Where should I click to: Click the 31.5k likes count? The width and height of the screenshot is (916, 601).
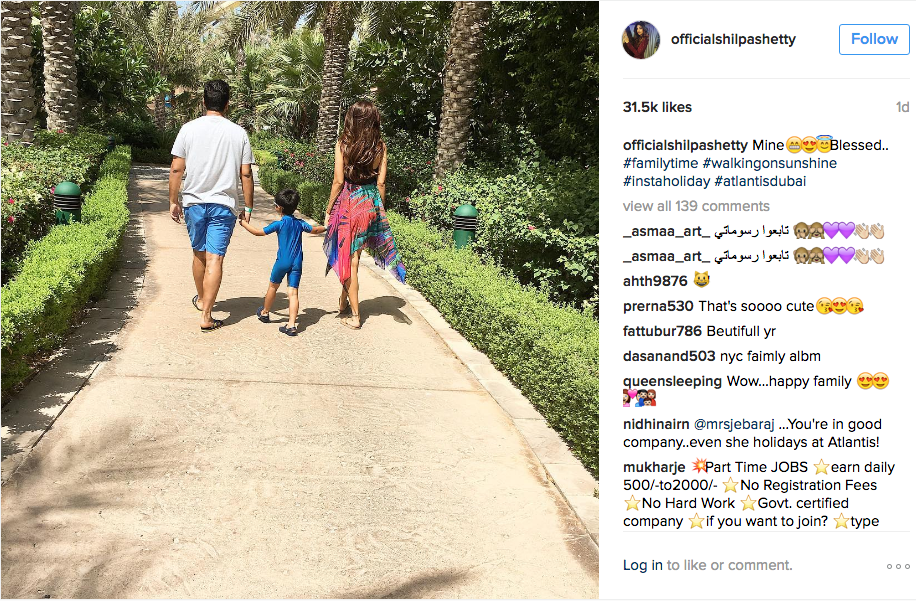(x=657, y=107)
